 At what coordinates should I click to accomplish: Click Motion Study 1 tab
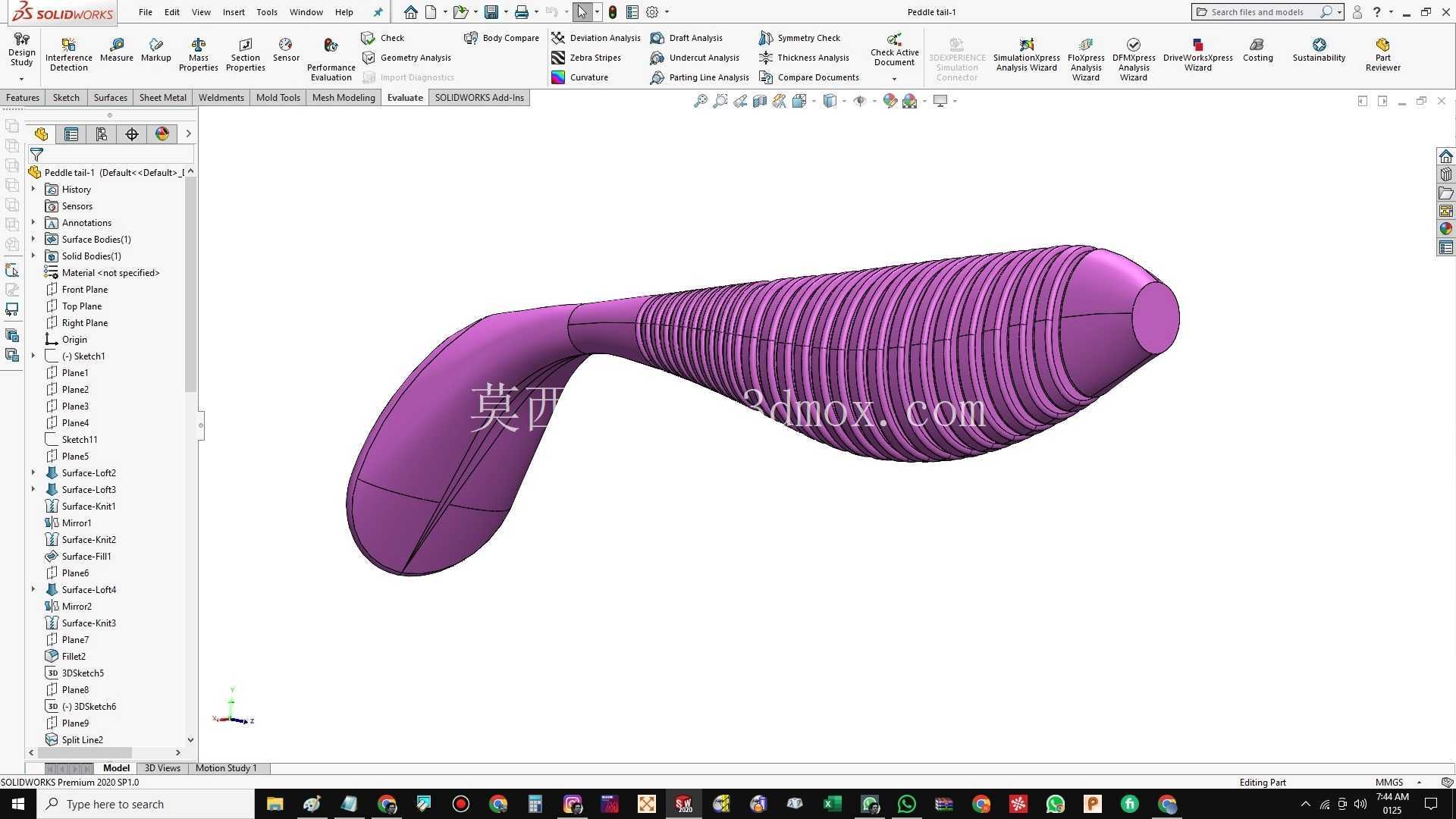pyautogui.click(x=226, y=768)
